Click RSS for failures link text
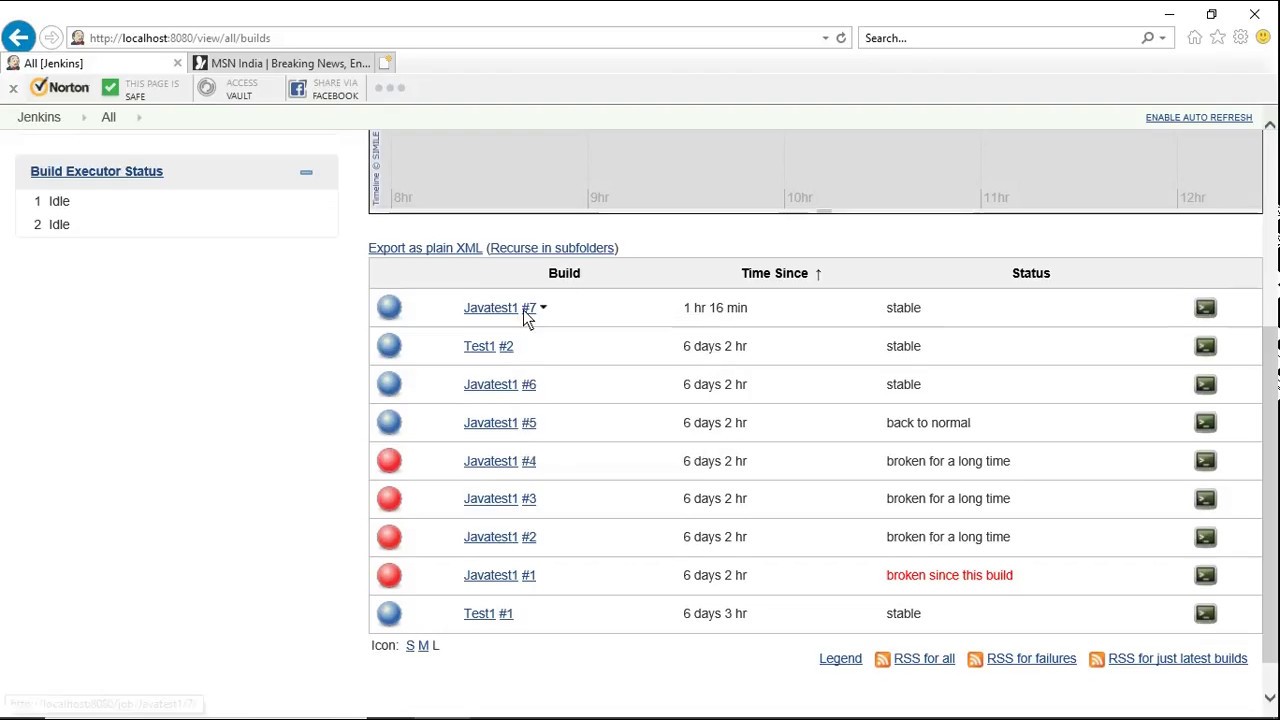 click(1031, 659)
